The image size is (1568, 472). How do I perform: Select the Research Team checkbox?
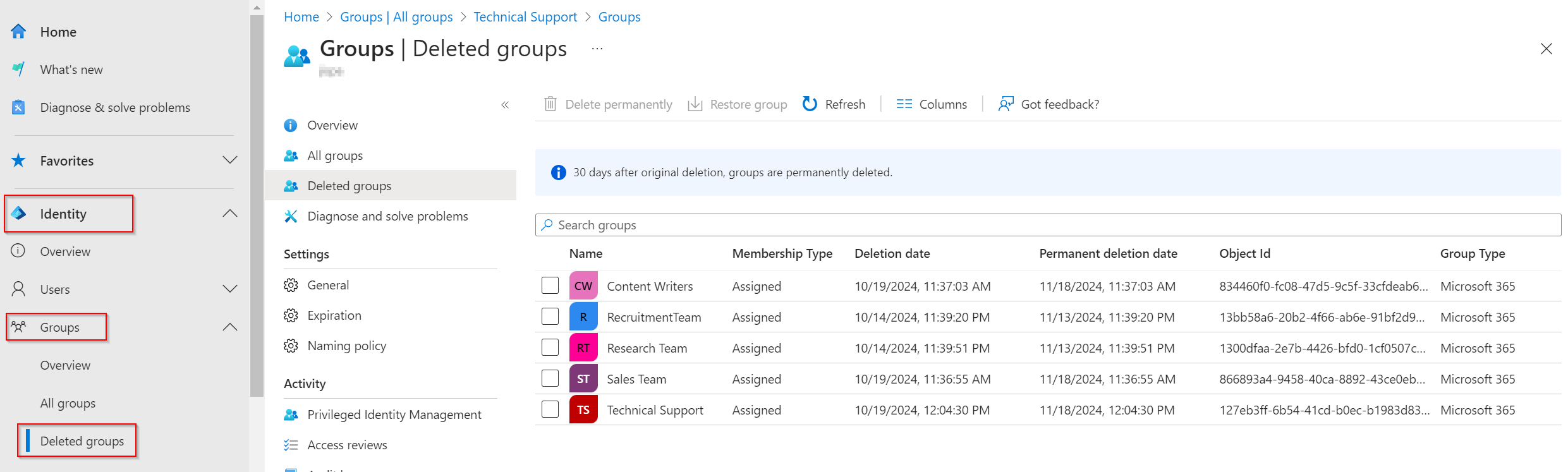point(550,348)
